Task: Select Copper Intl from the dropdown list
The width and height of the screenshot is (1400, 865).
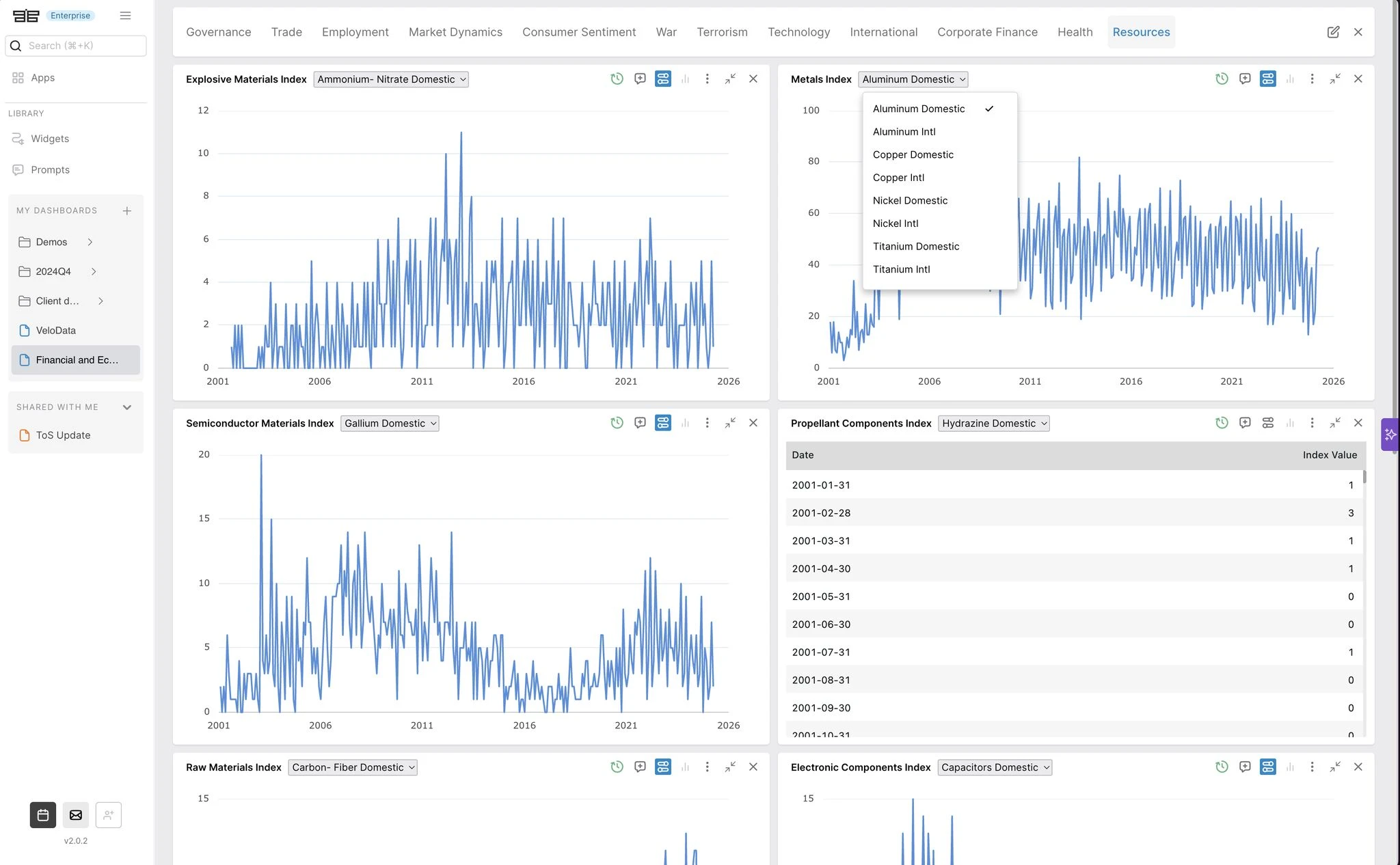Action: [x=898, y=178]
